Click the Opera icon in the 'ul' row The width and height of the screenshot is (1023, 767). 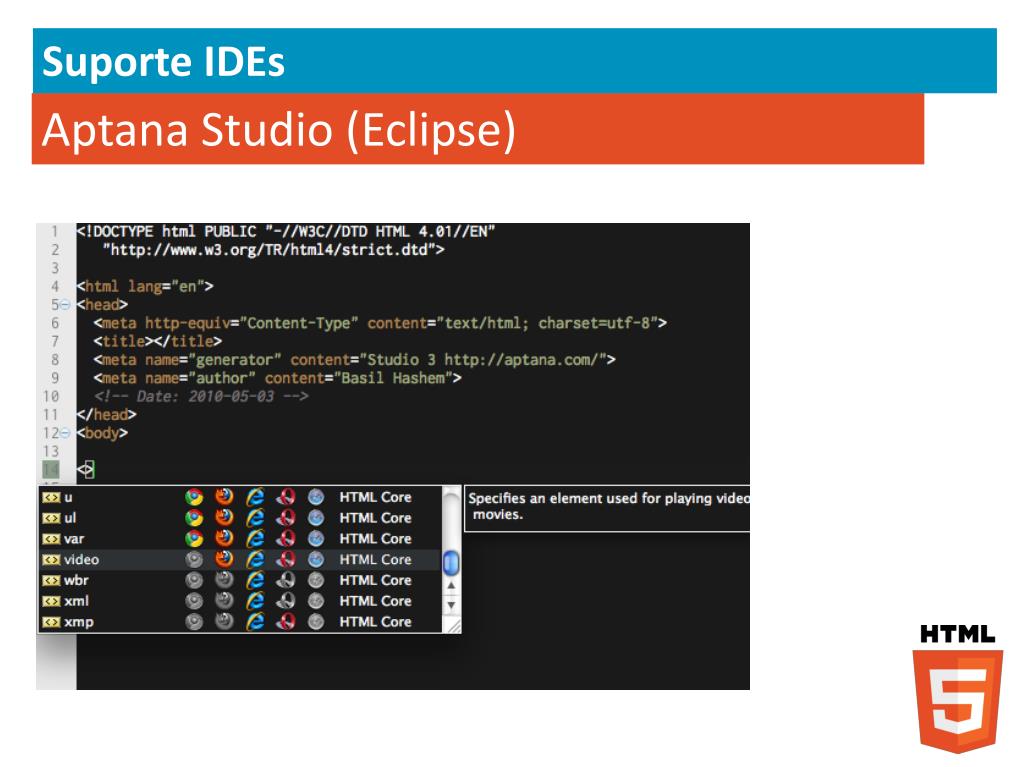(x=285, y=519)
